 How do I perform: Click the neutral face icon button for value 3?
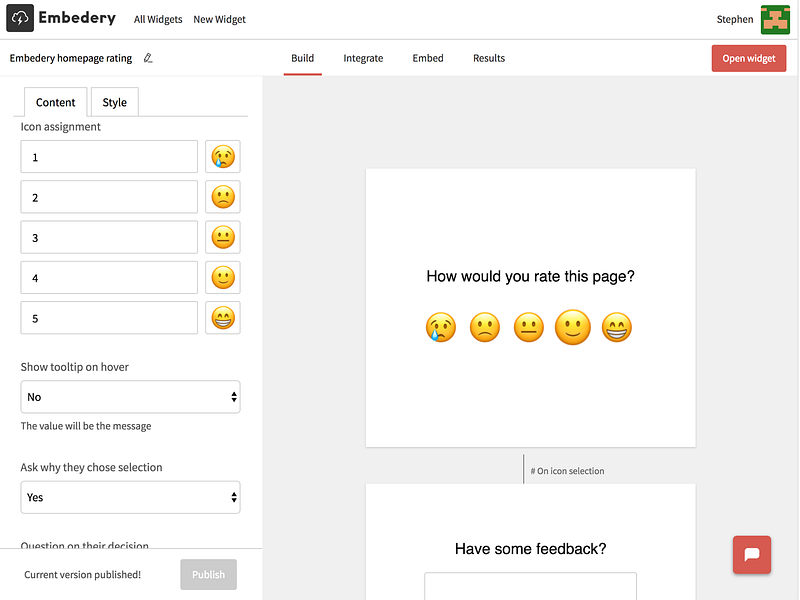pos(223,237)
